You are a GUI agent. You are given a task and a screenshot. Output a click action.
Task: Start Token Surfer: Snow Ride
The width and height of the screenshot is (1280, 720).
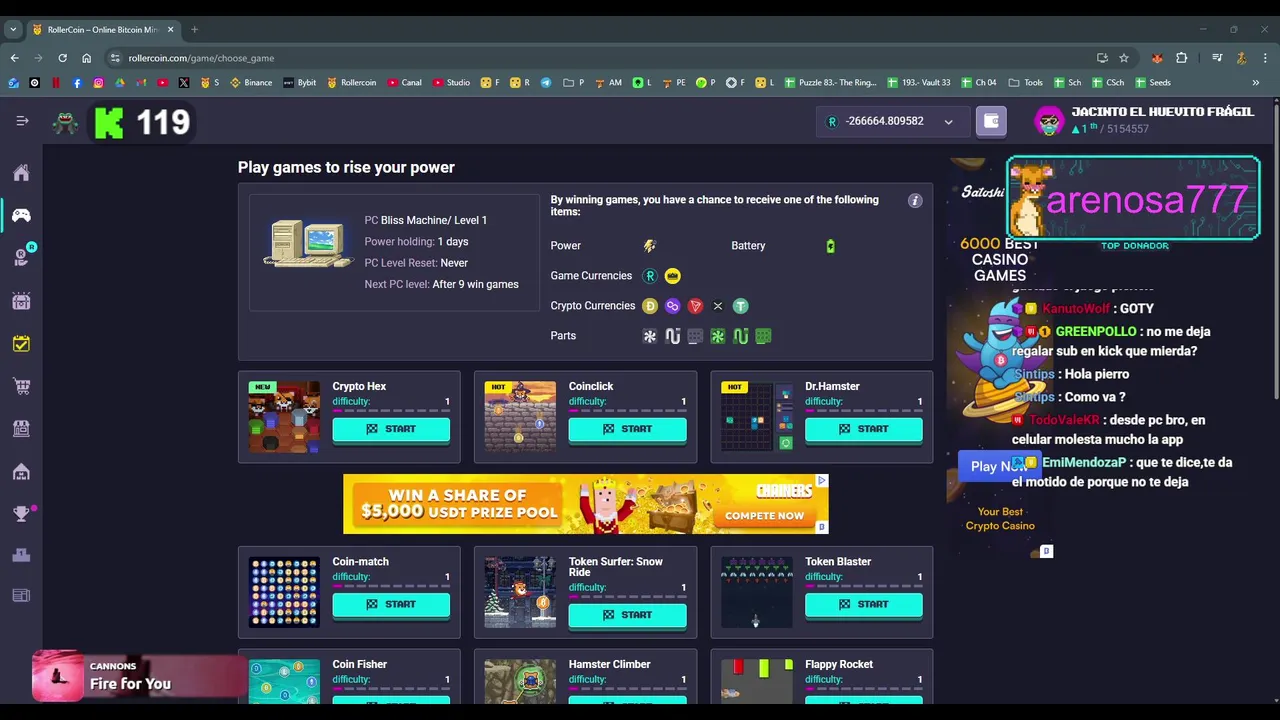coord(627,615)
